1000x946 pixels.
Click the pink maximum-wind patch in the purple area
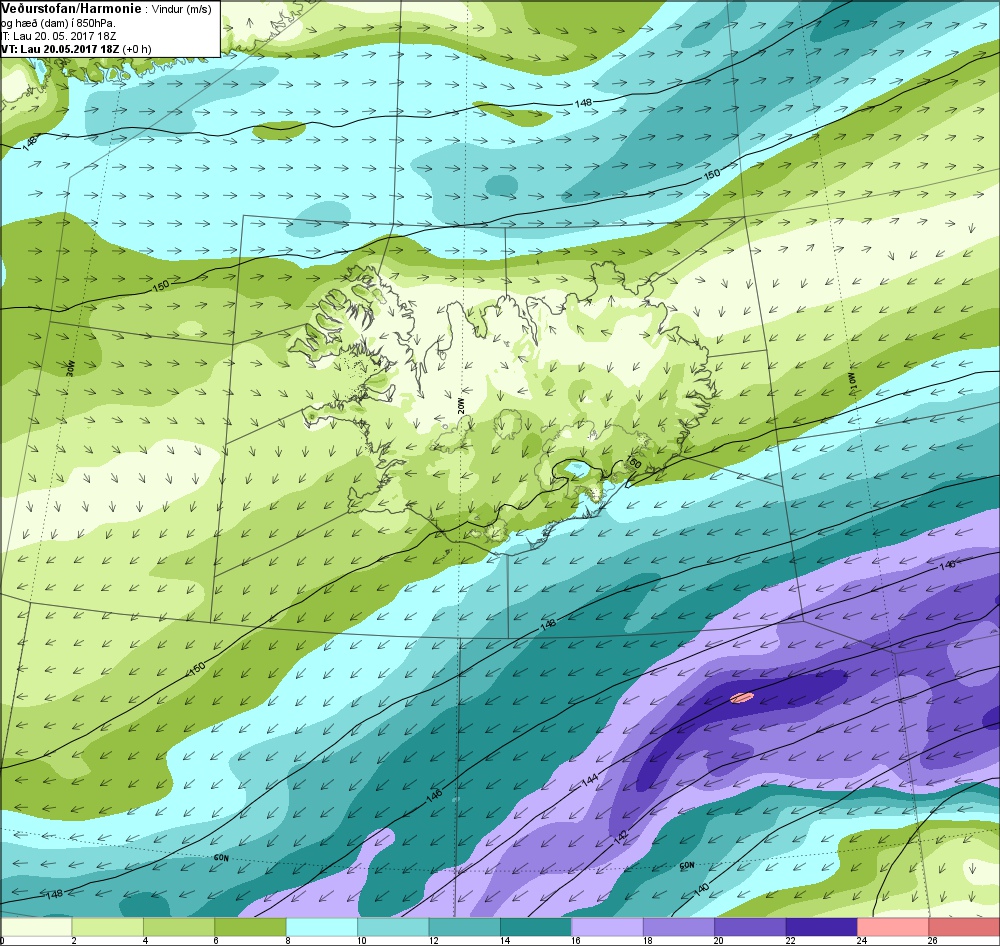click(742, 697)
